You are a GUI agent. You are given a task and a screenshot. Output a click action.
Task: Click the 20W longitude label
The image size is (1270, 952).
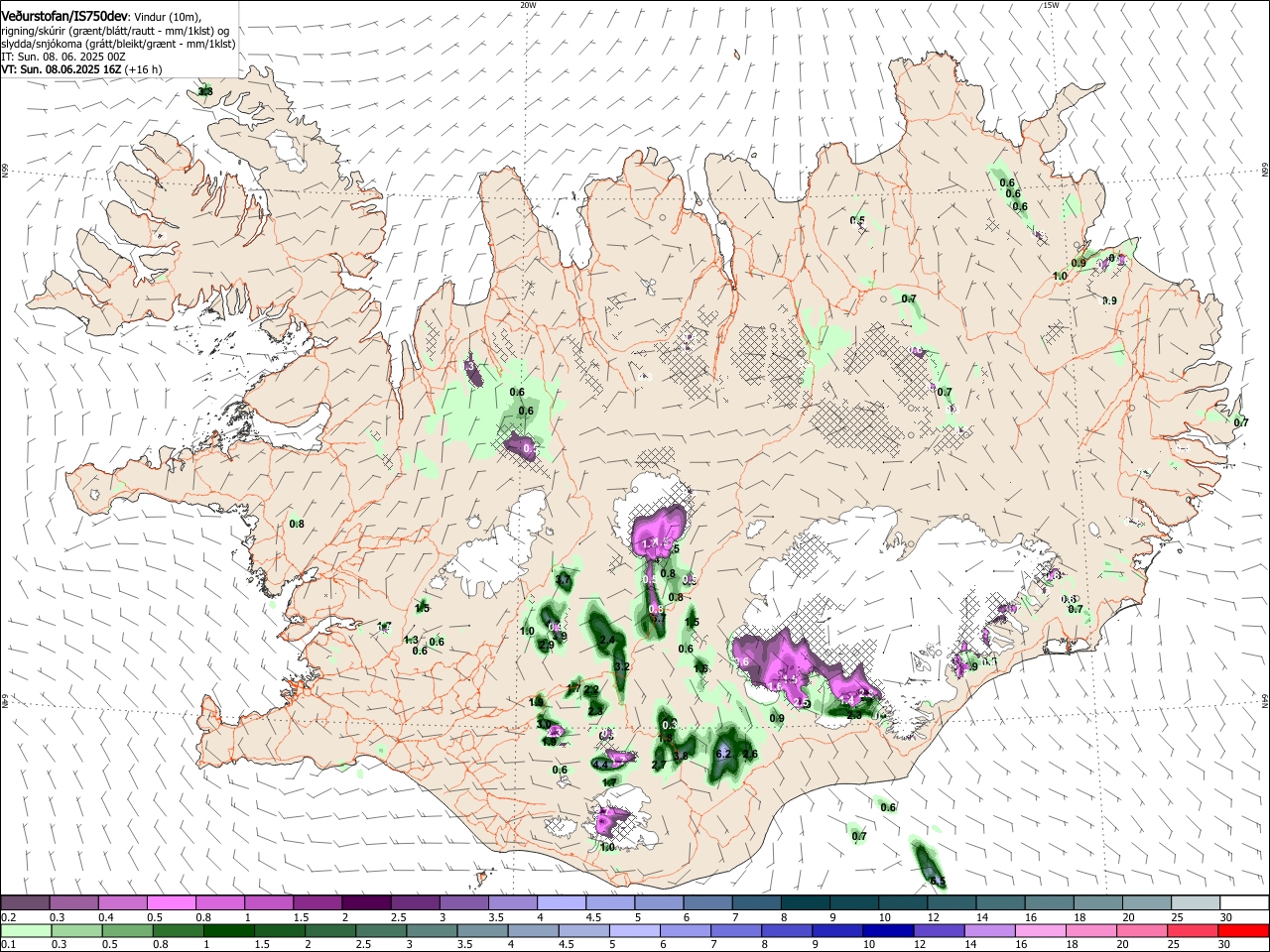click(528, 4)
